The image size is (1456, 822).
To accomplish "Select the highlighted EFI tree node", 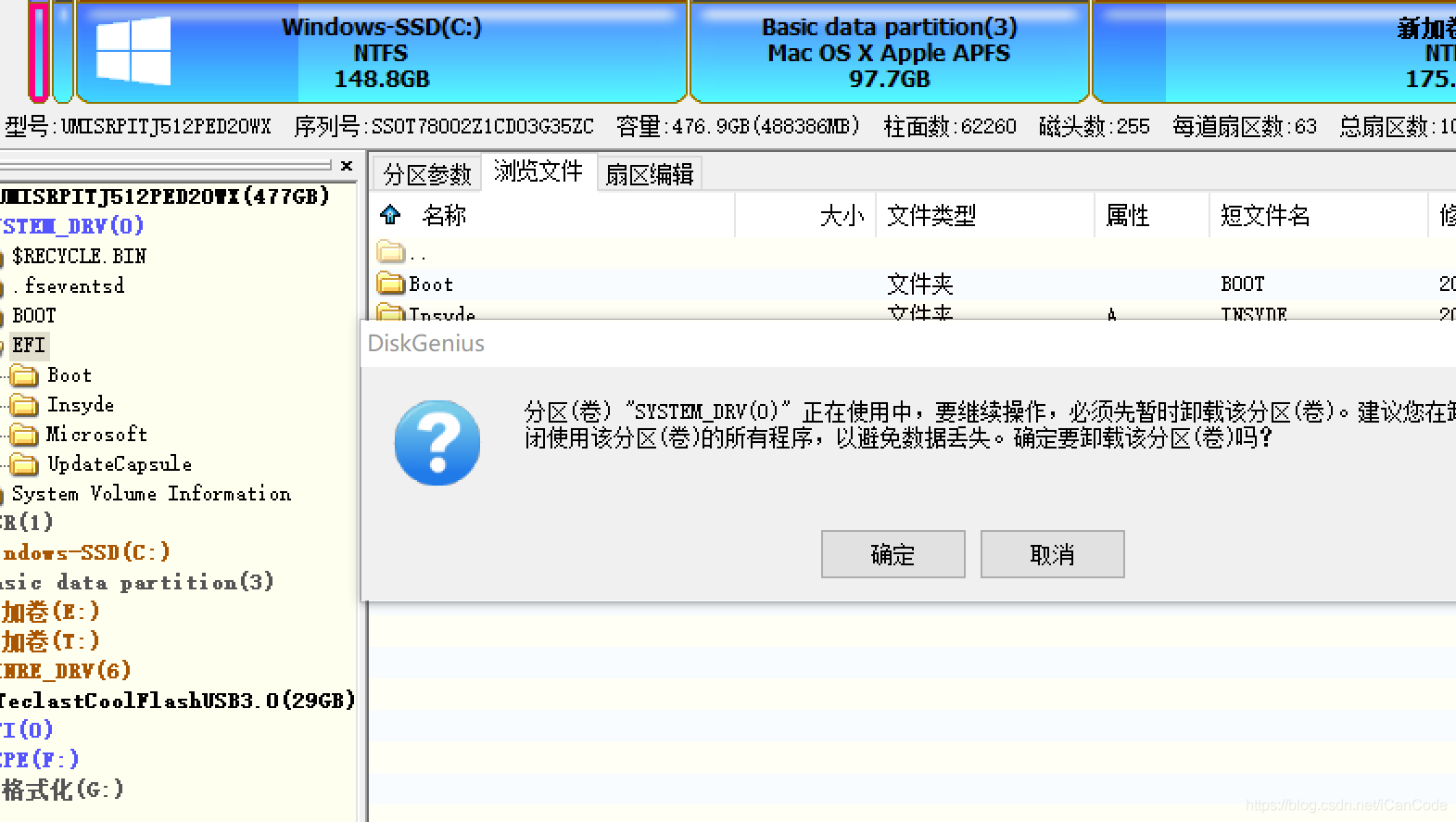I will 29,345.
